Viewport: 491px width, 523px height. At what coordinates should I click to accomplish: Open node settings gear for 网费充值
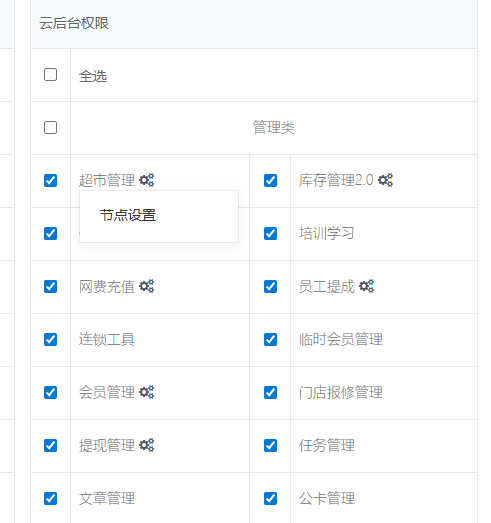[146, 286]
